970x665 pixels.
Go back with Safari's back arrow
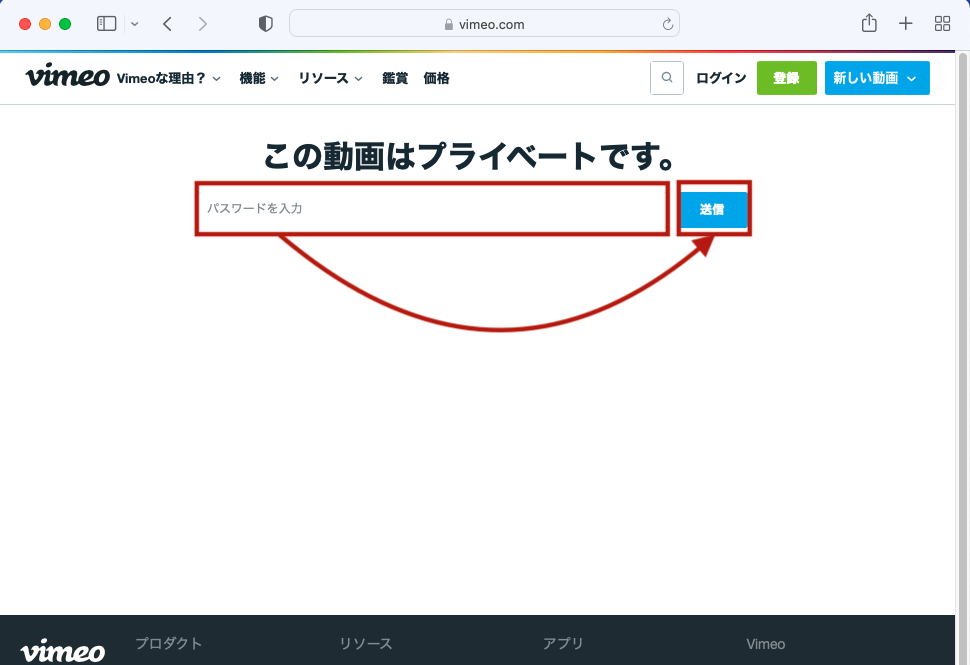(x=167, y=24)
